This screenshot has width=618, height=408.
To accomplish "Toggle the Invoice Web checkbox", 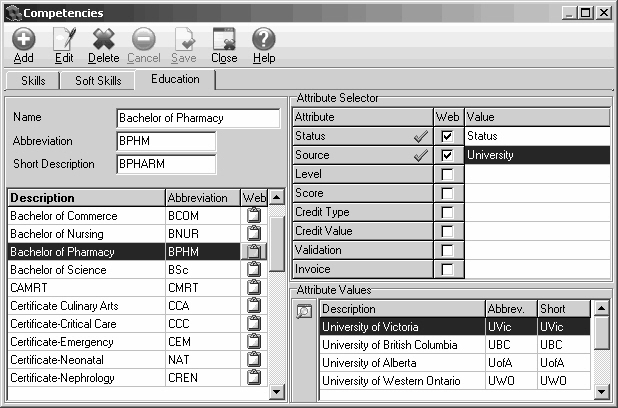I will coord(447,269).
